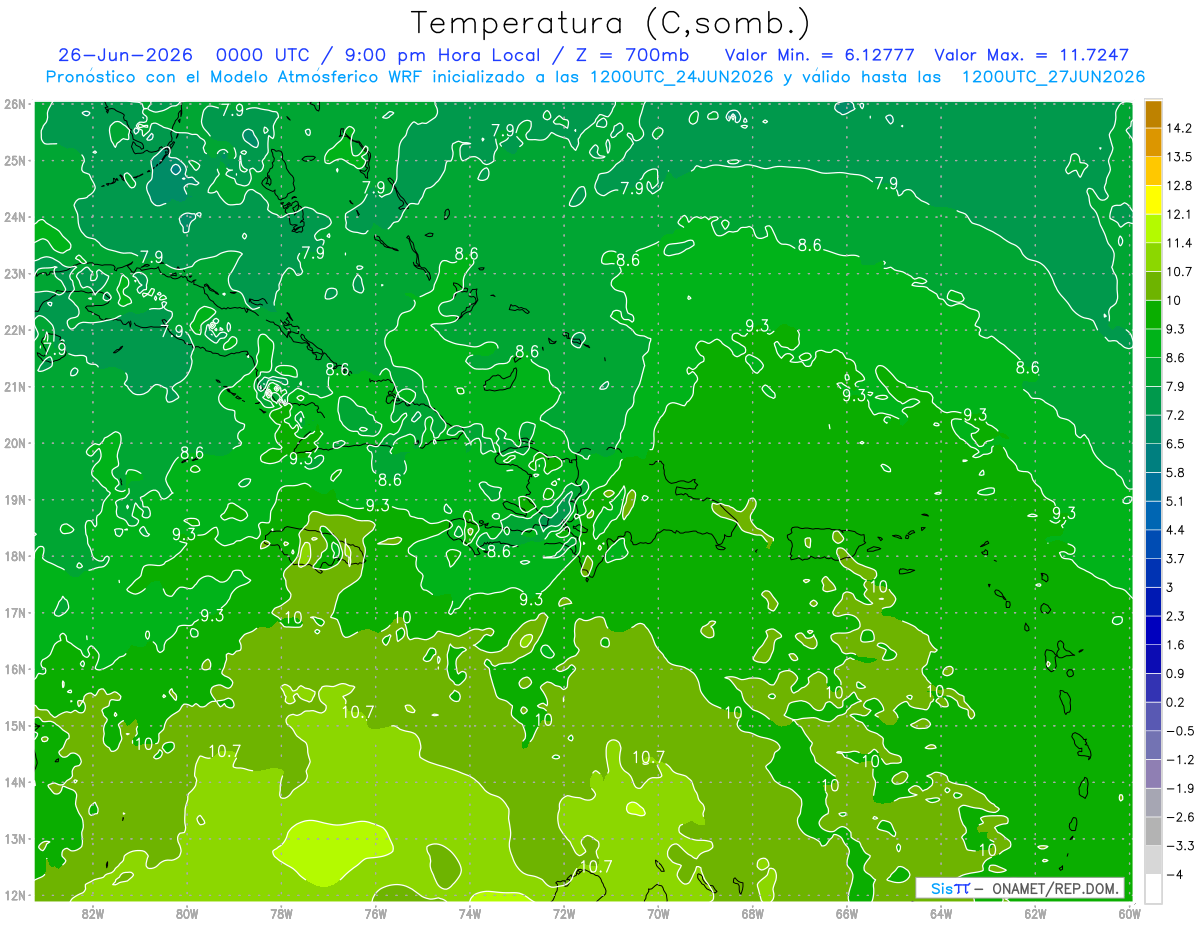Click the 78W longitude axis label

[x=281, y=913]
